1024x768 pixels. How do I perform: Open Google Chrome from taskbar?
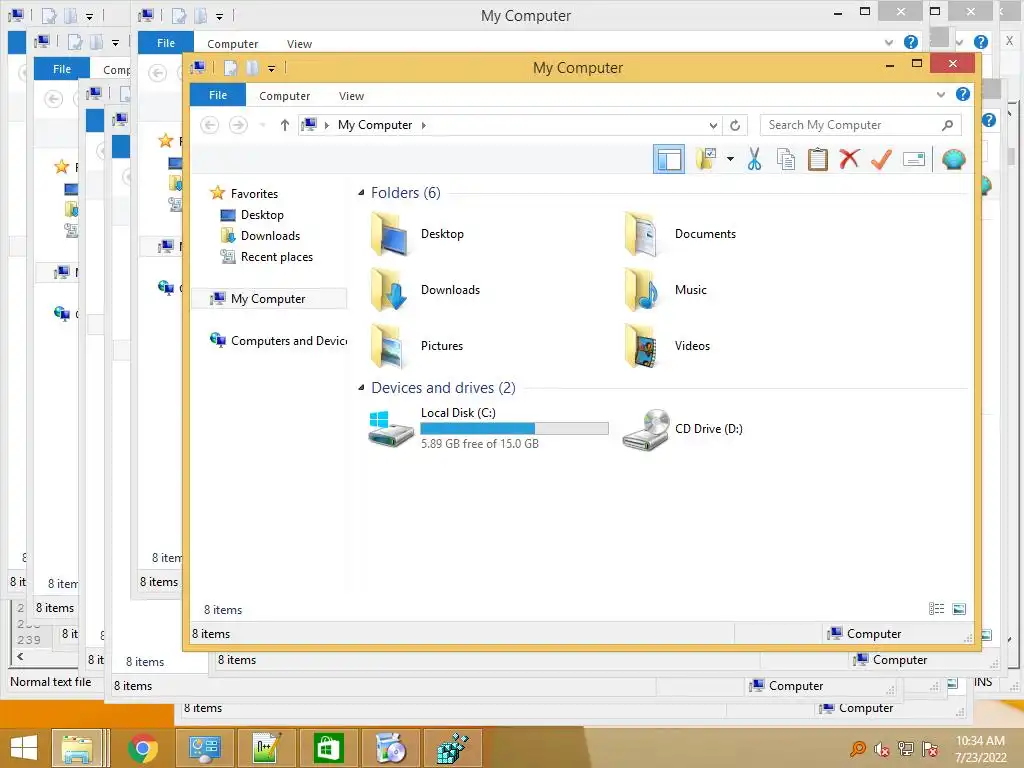(x=142, y=748)
